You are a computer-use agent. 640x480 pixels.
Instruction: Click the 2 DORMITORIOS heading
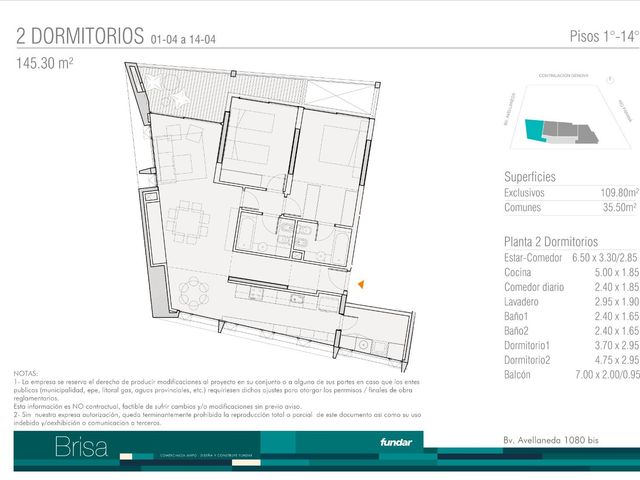tap(80, 36)
